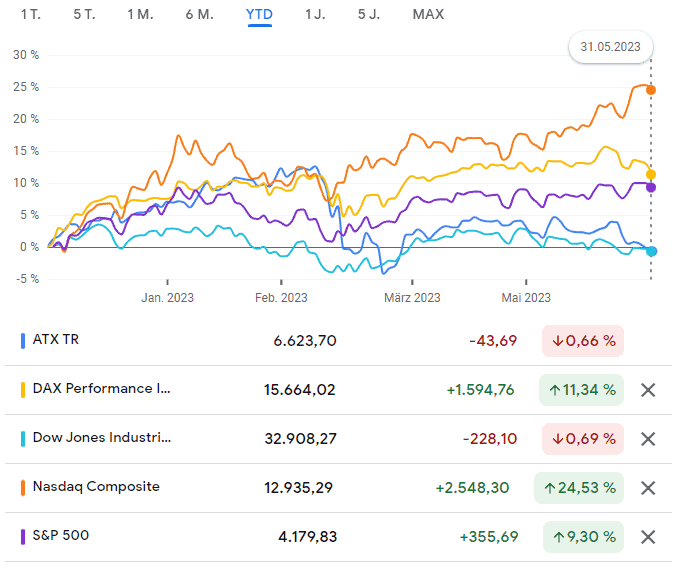Click the orange Nasdaq endpoint marker on chart
Image resolution: width=673 pixels, height=569 pixels.
[651, 90]
